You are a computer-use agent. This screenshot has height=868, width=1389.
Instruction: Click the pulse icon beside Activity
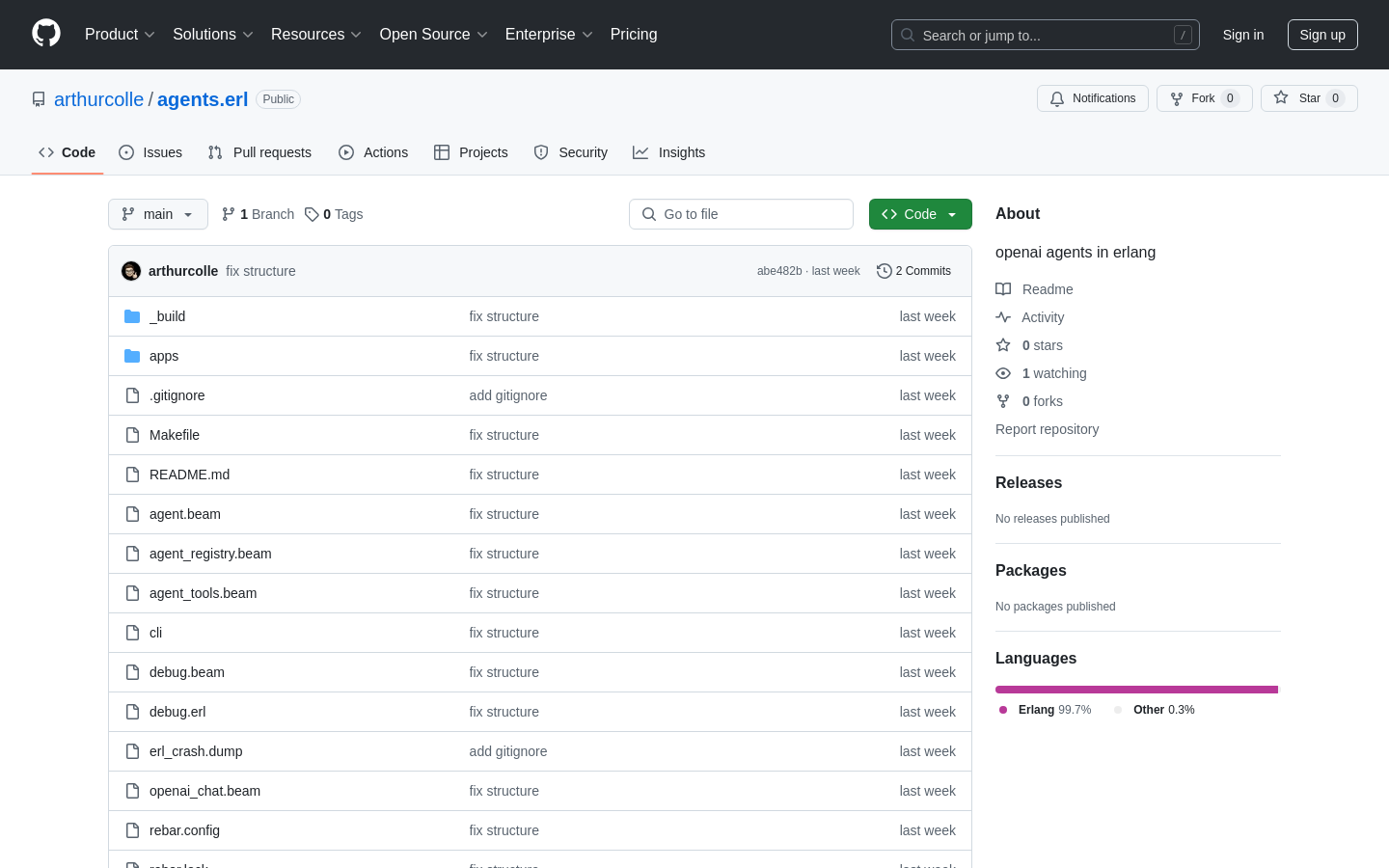point(1003,317)
